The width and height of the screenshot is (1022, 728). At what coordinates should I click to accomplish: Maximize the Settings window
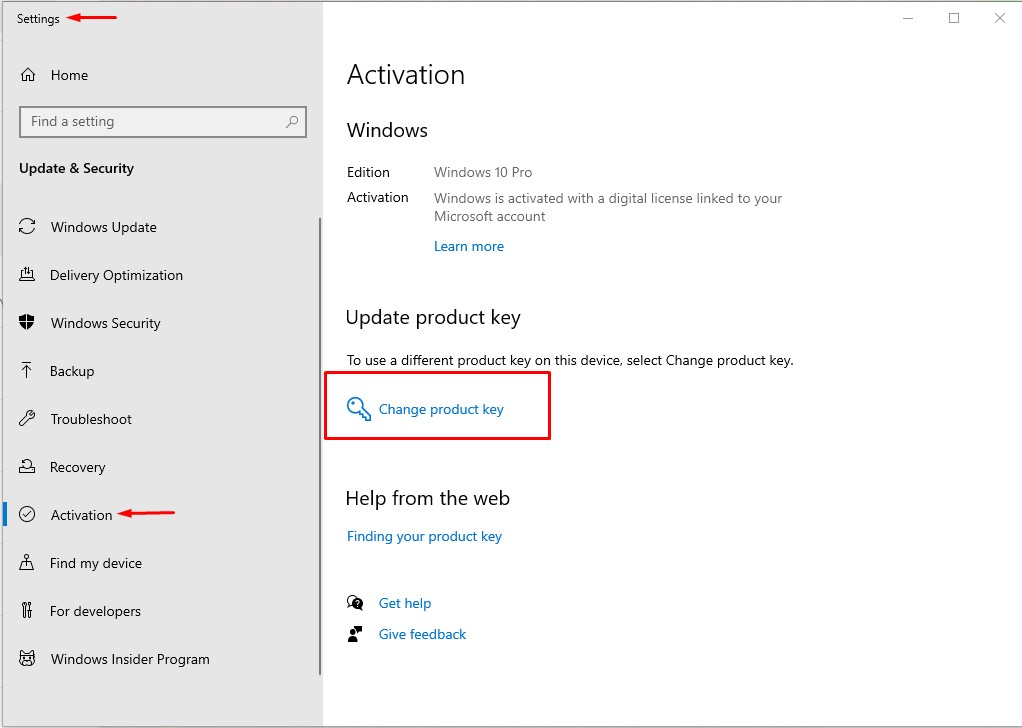click(954, 18)
